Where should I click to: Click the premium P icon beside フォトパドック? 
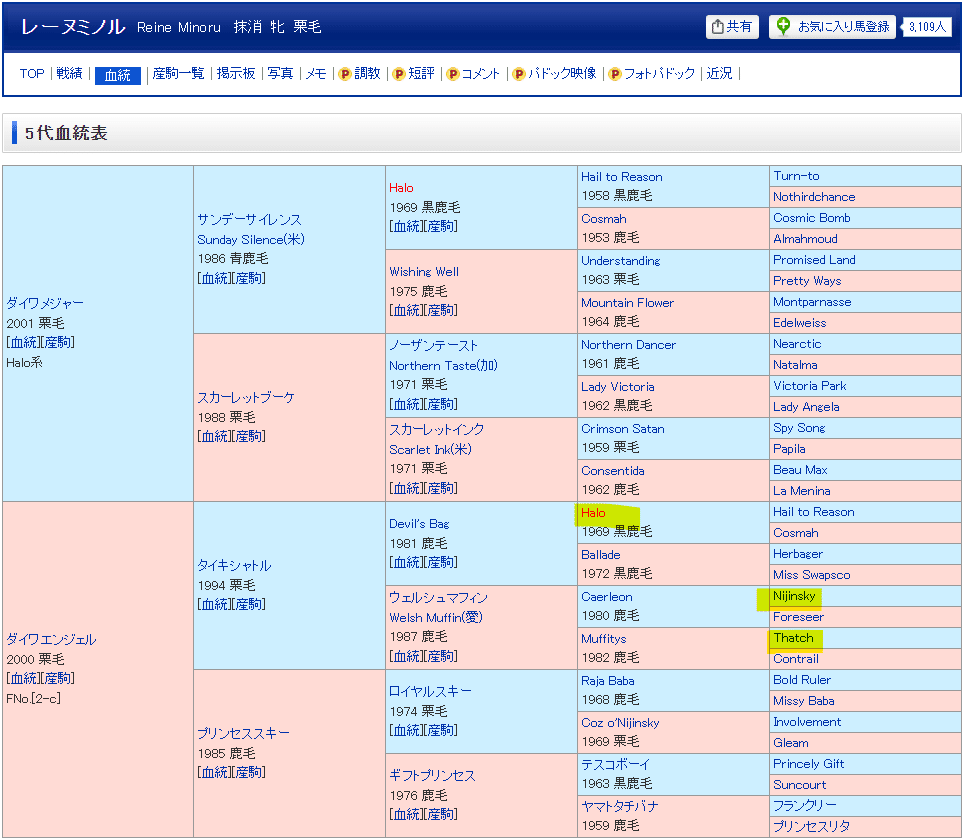[615, 74]
